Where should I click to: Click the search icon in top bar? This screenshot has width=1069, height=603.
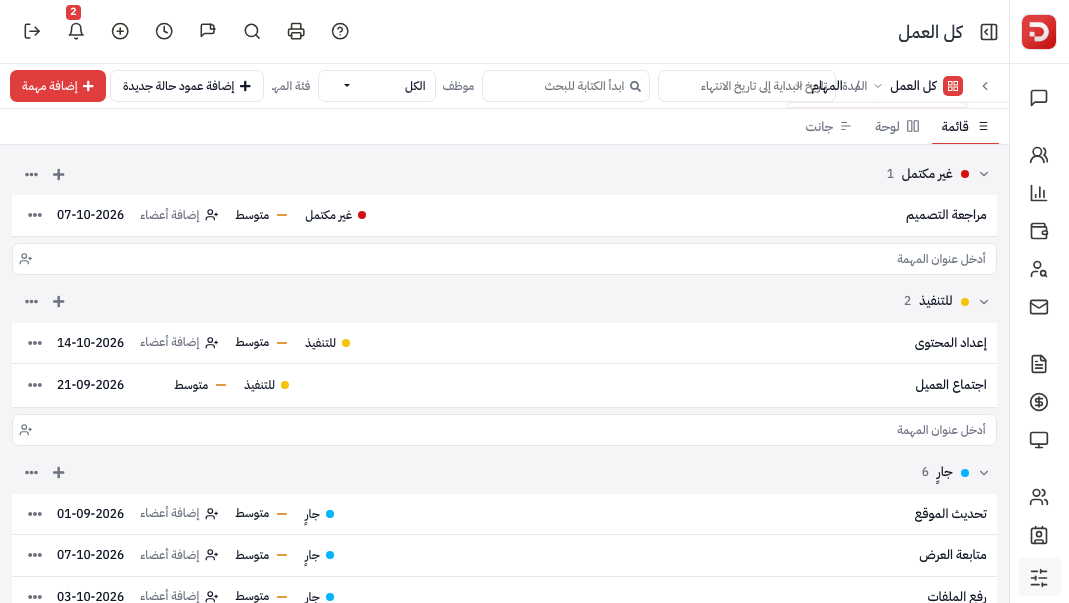tap(252, 31)
